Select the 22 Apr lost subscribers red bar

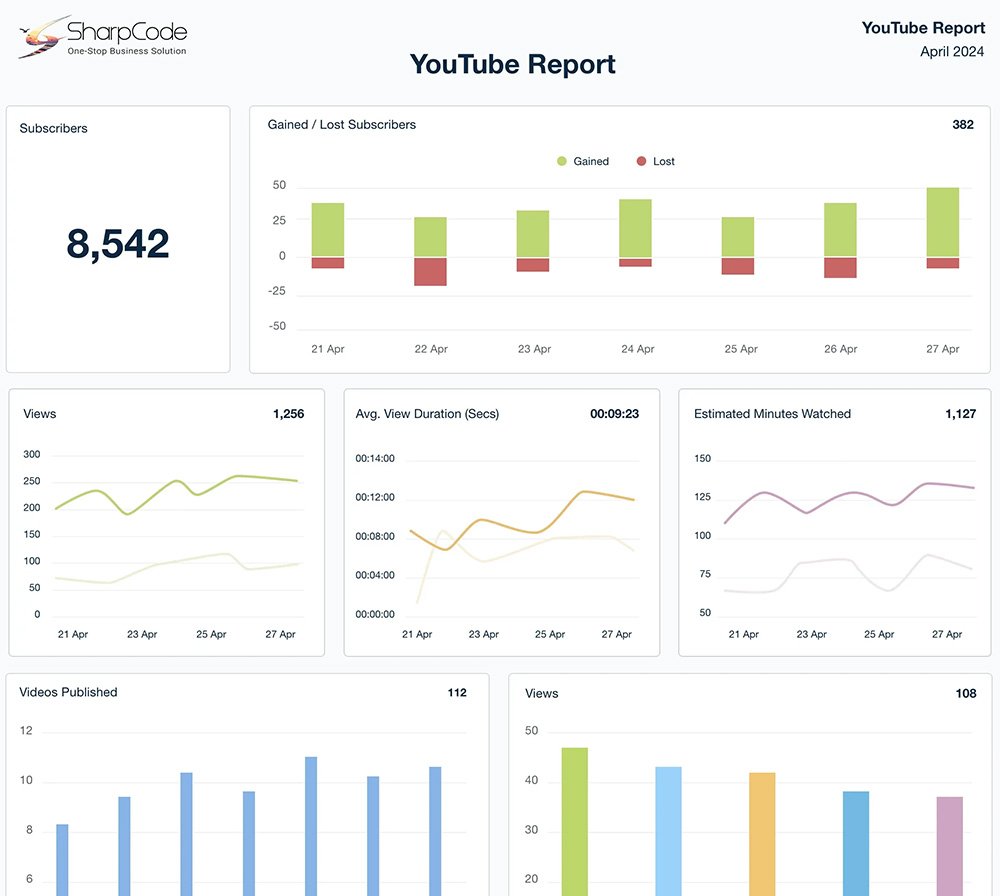[430, 271]
